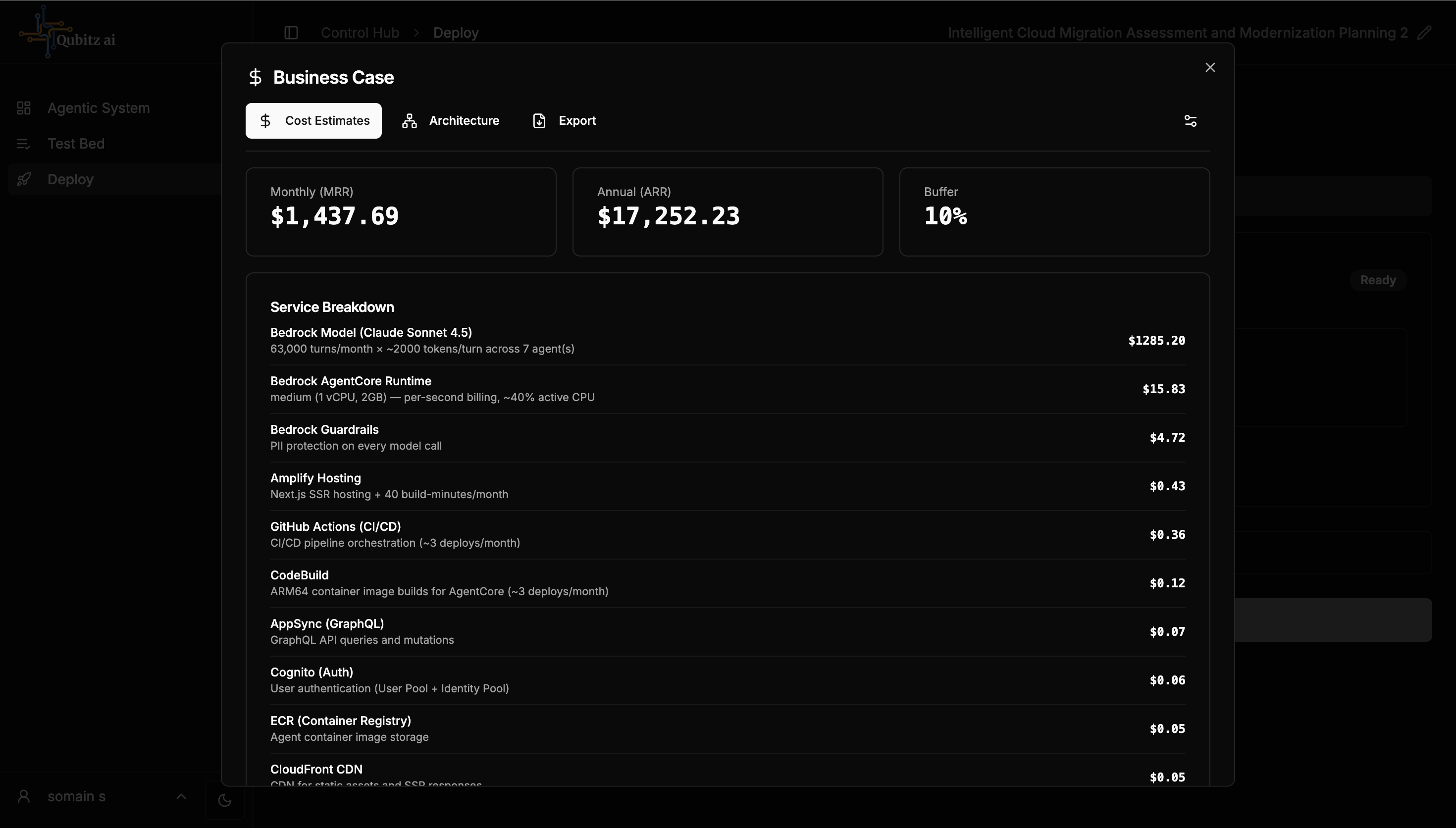
Task: Open Agentic System in sidebar
Action: (x=99, y=108)
